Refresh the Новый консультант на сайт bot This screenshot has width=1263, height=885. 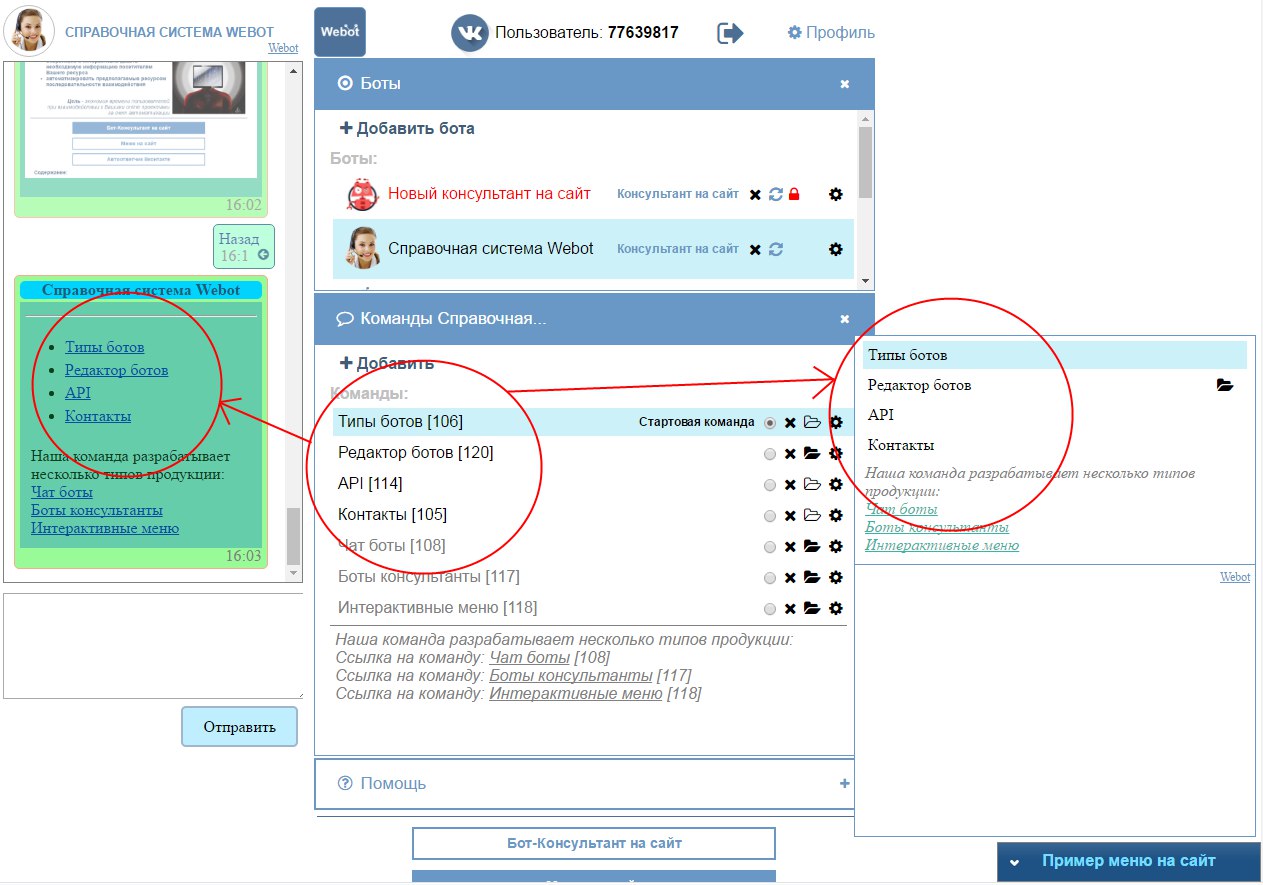(775, 194)
